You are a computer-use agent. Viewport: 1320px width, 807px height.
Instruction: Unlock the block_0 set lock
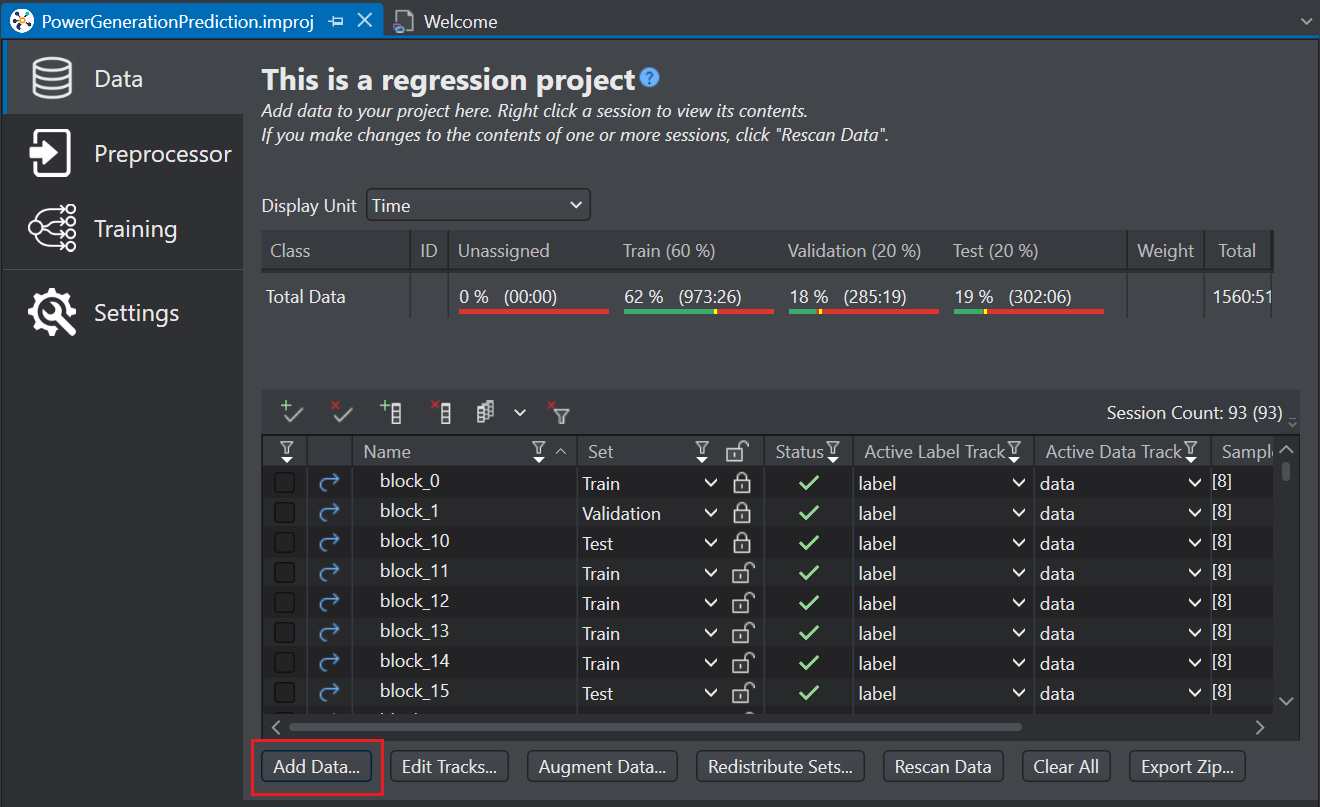(x=742, y=483)
